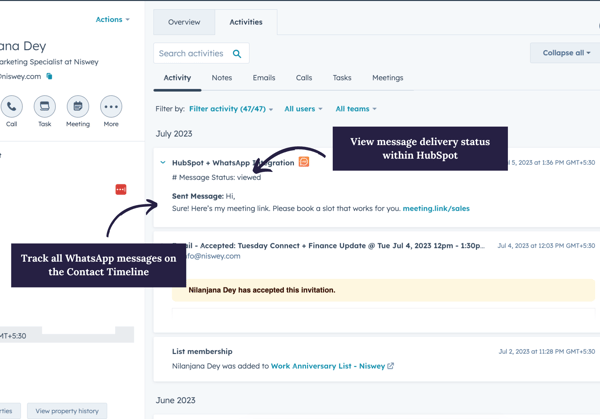Screen dimensions: 600x419
Task: Click the orange WhatsApp integration icon
Action: [x=304, y=162]
